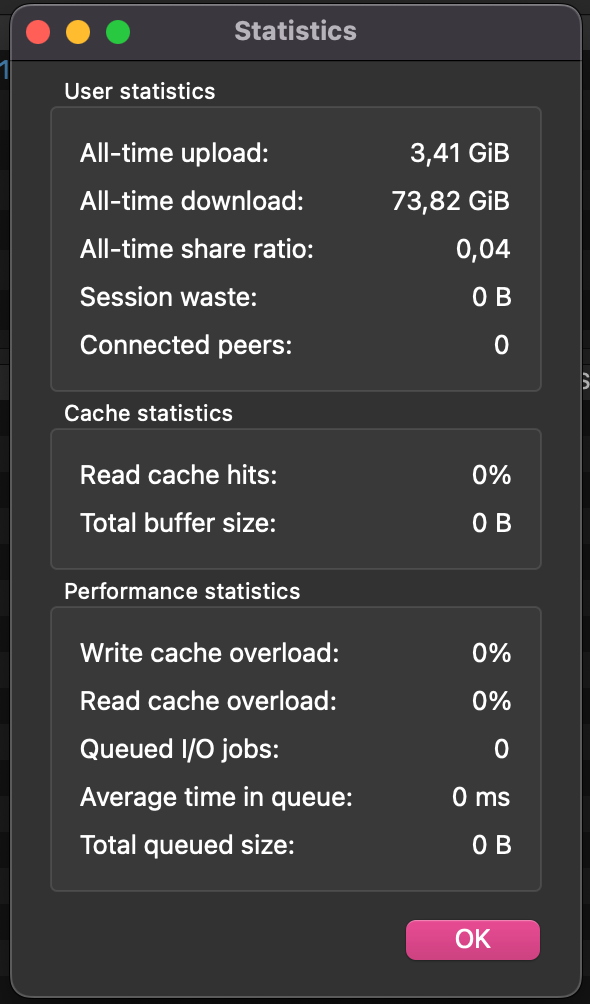Click the Statistics window title
The width and height of the screenshot is (590, 1004).
295,31
